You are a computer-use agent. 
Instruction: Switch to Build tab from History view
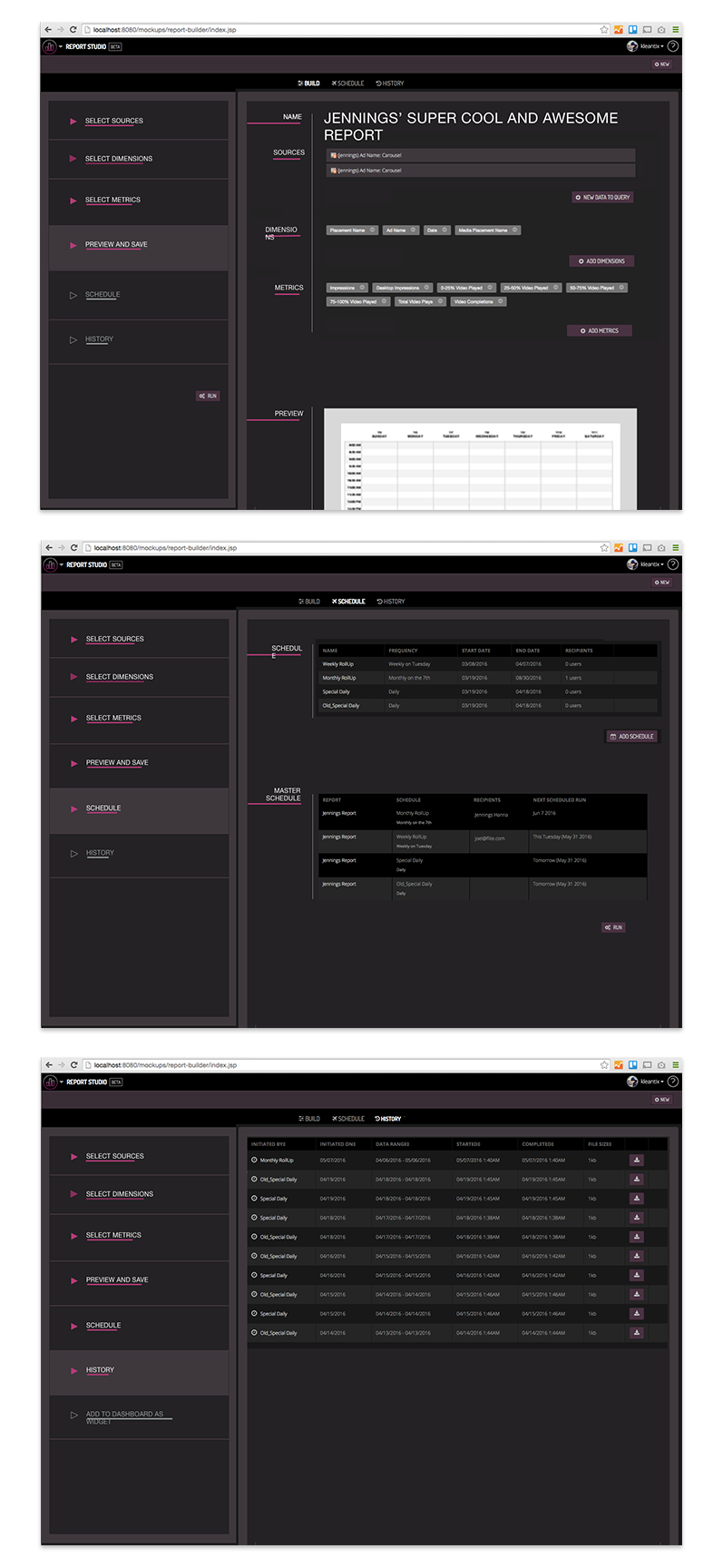point(309,1119)
